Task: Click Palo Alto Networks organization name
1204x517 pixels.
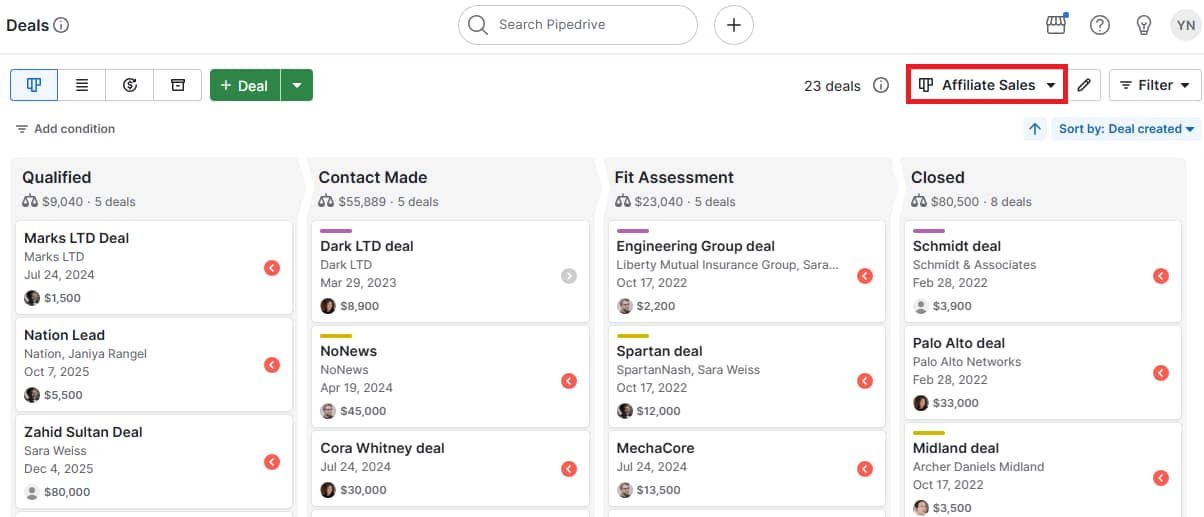Action: (967, 362)
